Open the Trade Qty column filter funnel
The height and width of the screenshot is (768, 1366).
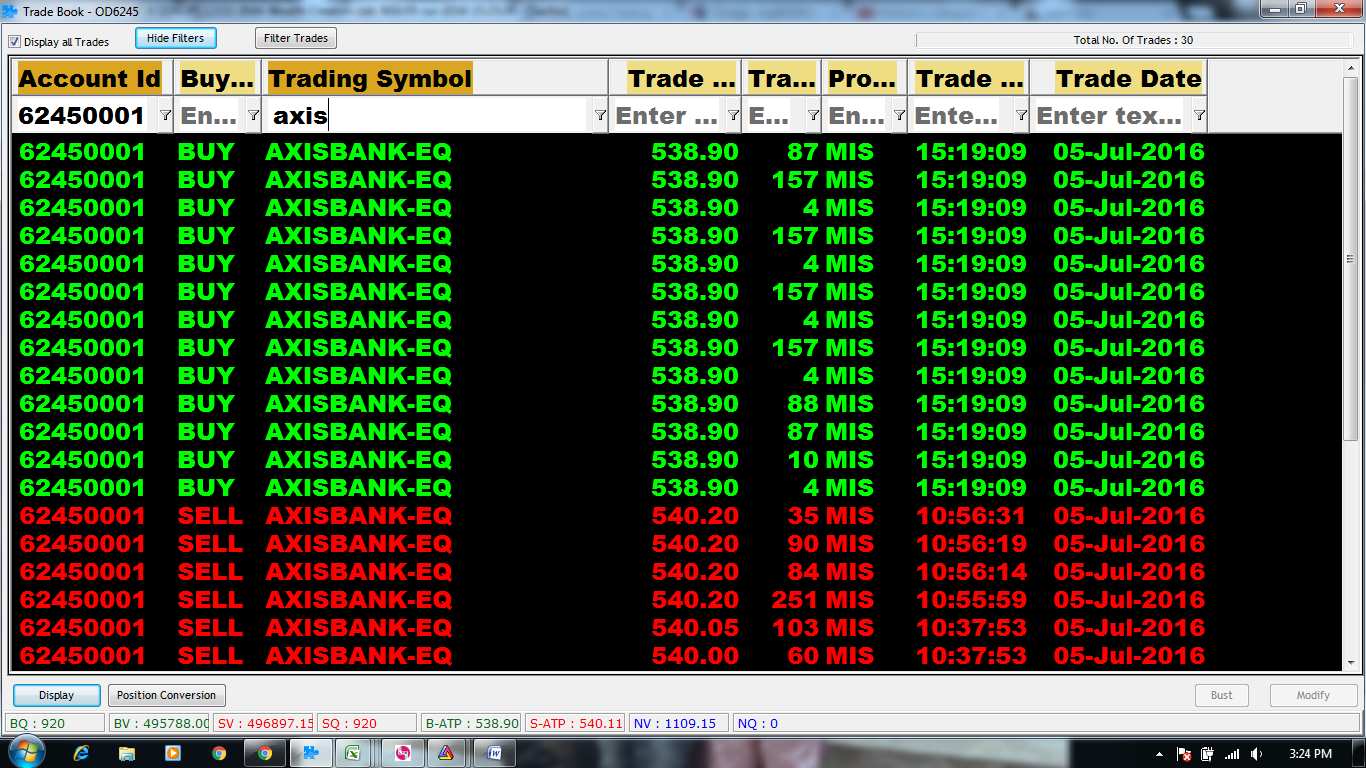[813, 116]
